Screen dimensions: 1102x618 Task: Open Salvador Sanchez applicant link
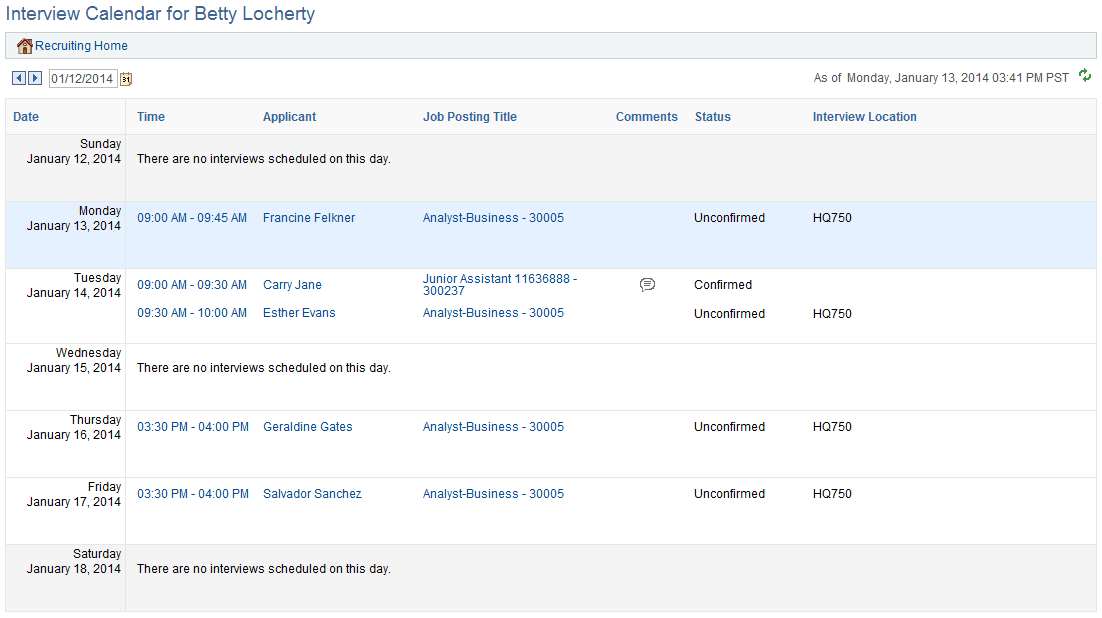pos(312,494)
